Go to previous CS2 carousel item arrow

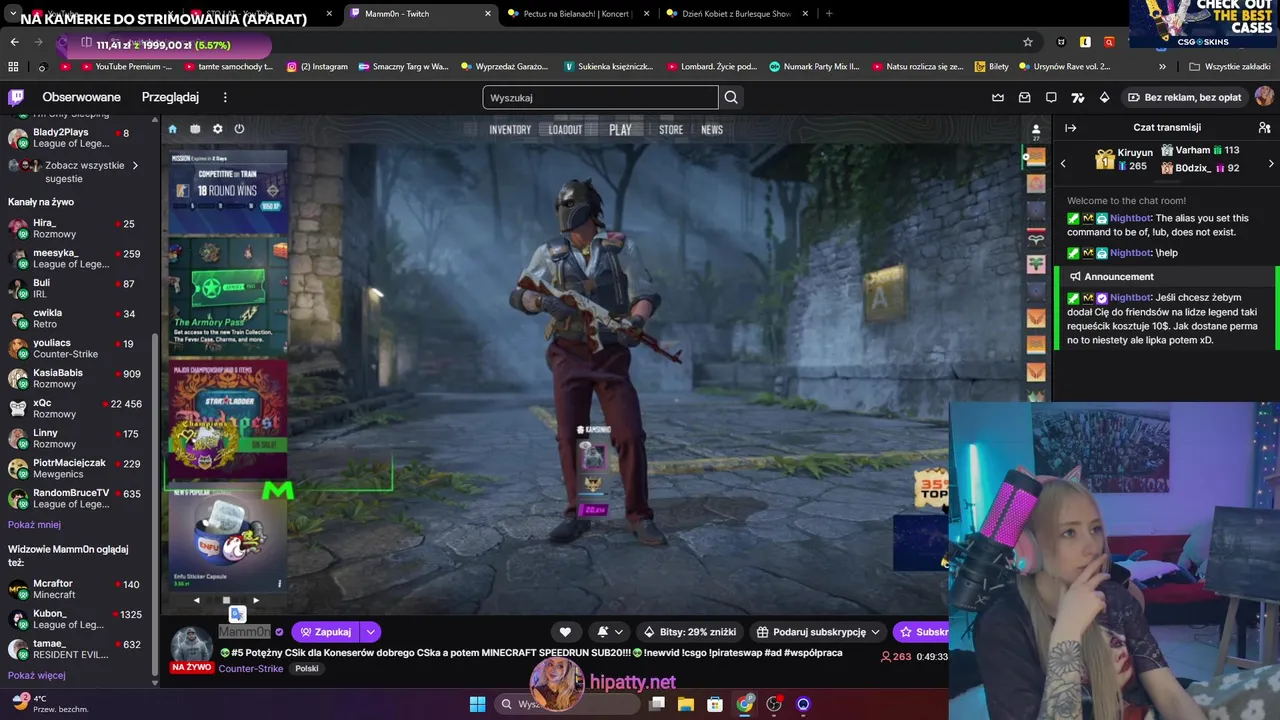click(196, 600)
